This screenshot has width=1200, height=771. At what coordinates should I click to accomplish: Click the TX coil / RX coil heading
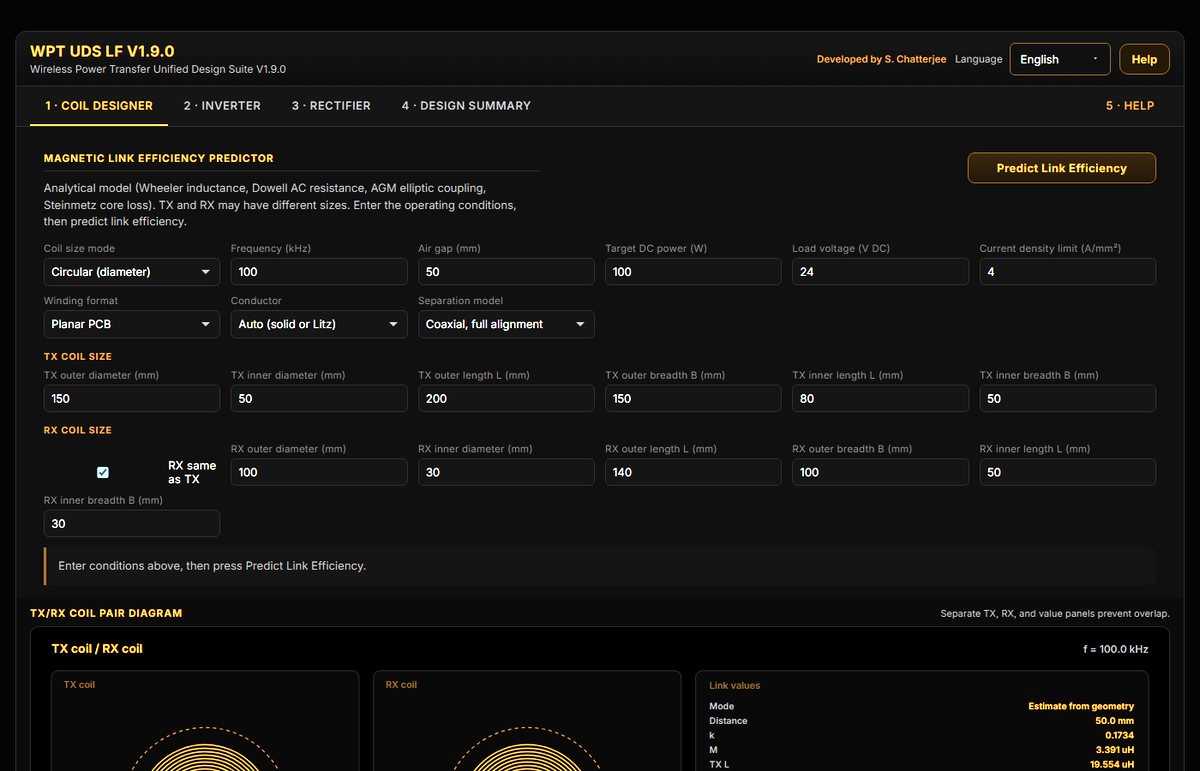(97, 649)
